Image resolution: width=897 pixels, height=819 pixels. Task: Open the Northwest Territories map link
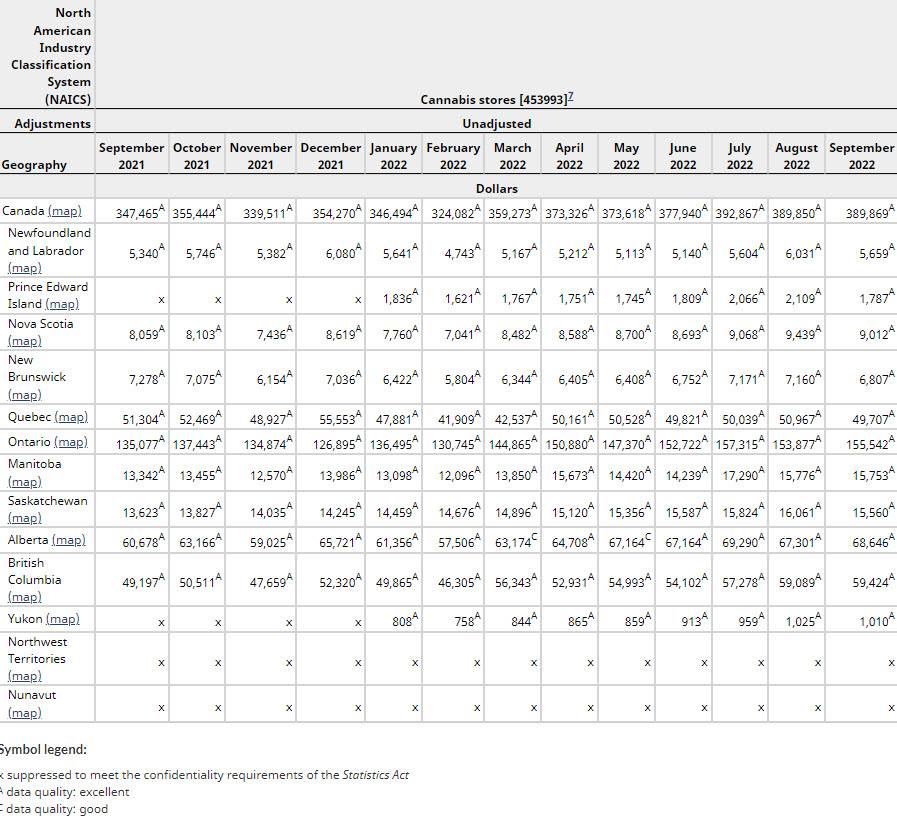pos(24,676)
